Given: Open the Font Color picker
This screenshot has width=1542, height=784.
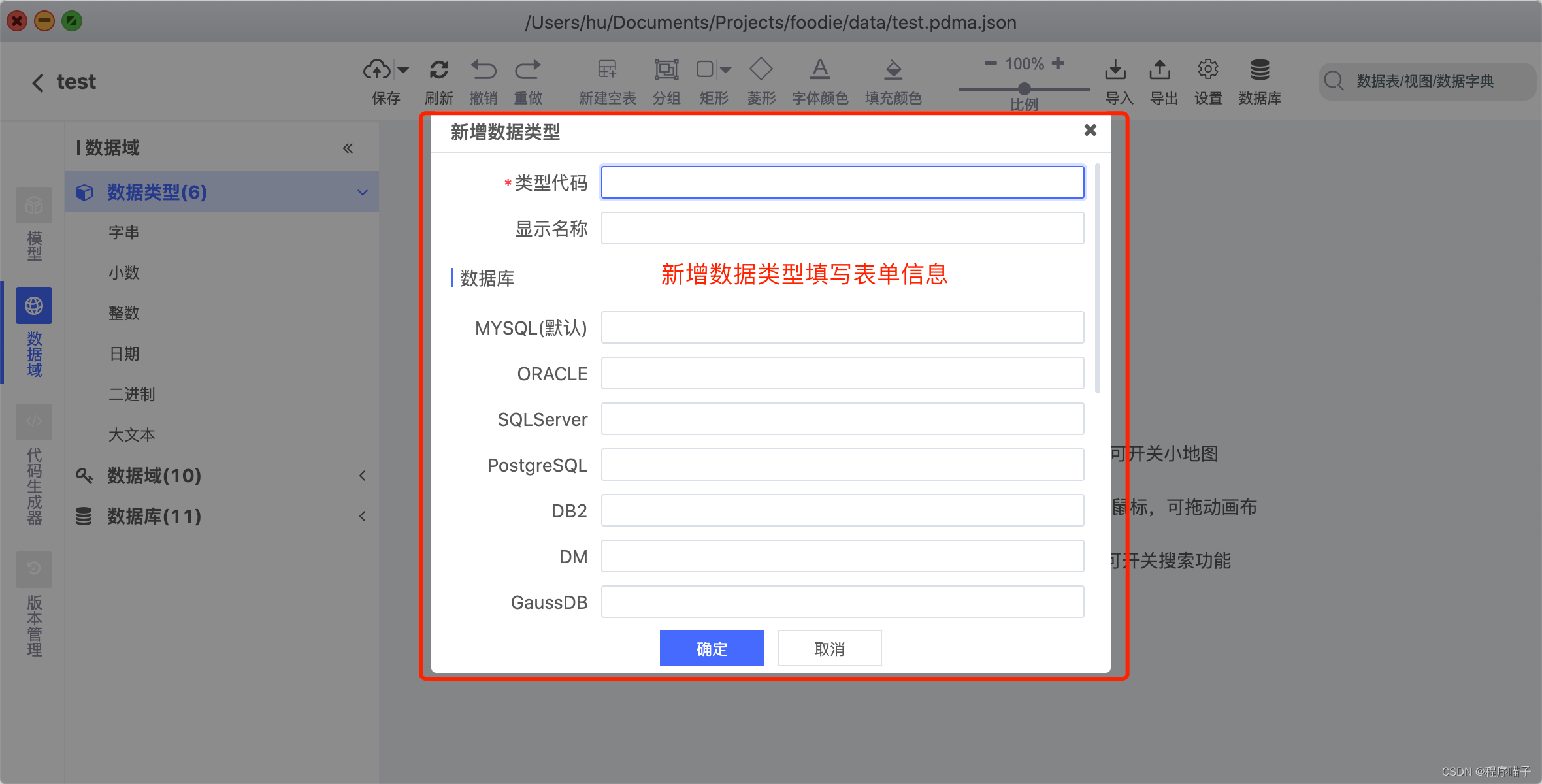Looking at the screenshot, I should (820, 69).
